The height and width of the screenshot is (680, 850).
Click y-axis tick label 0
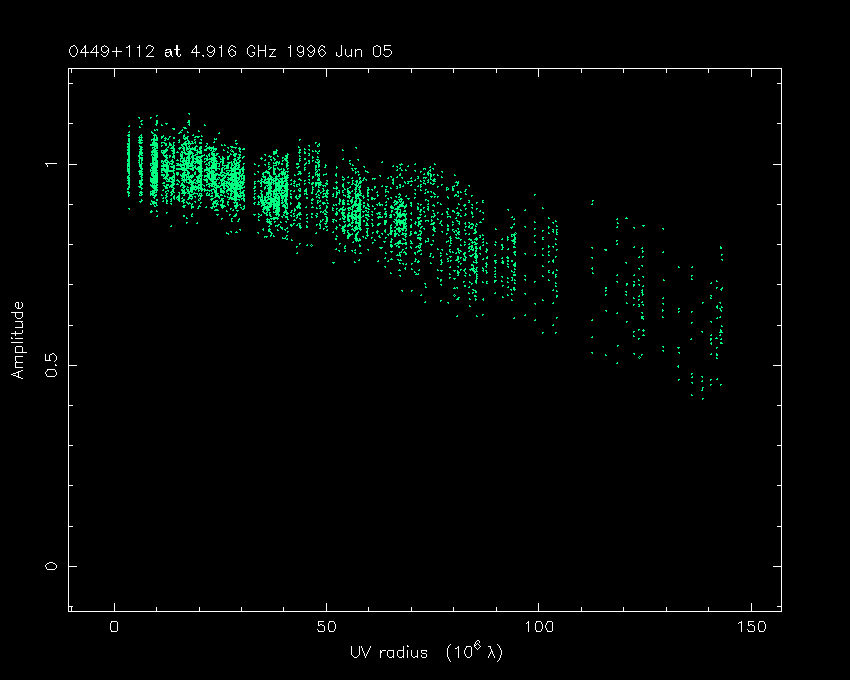coord(52,566)
